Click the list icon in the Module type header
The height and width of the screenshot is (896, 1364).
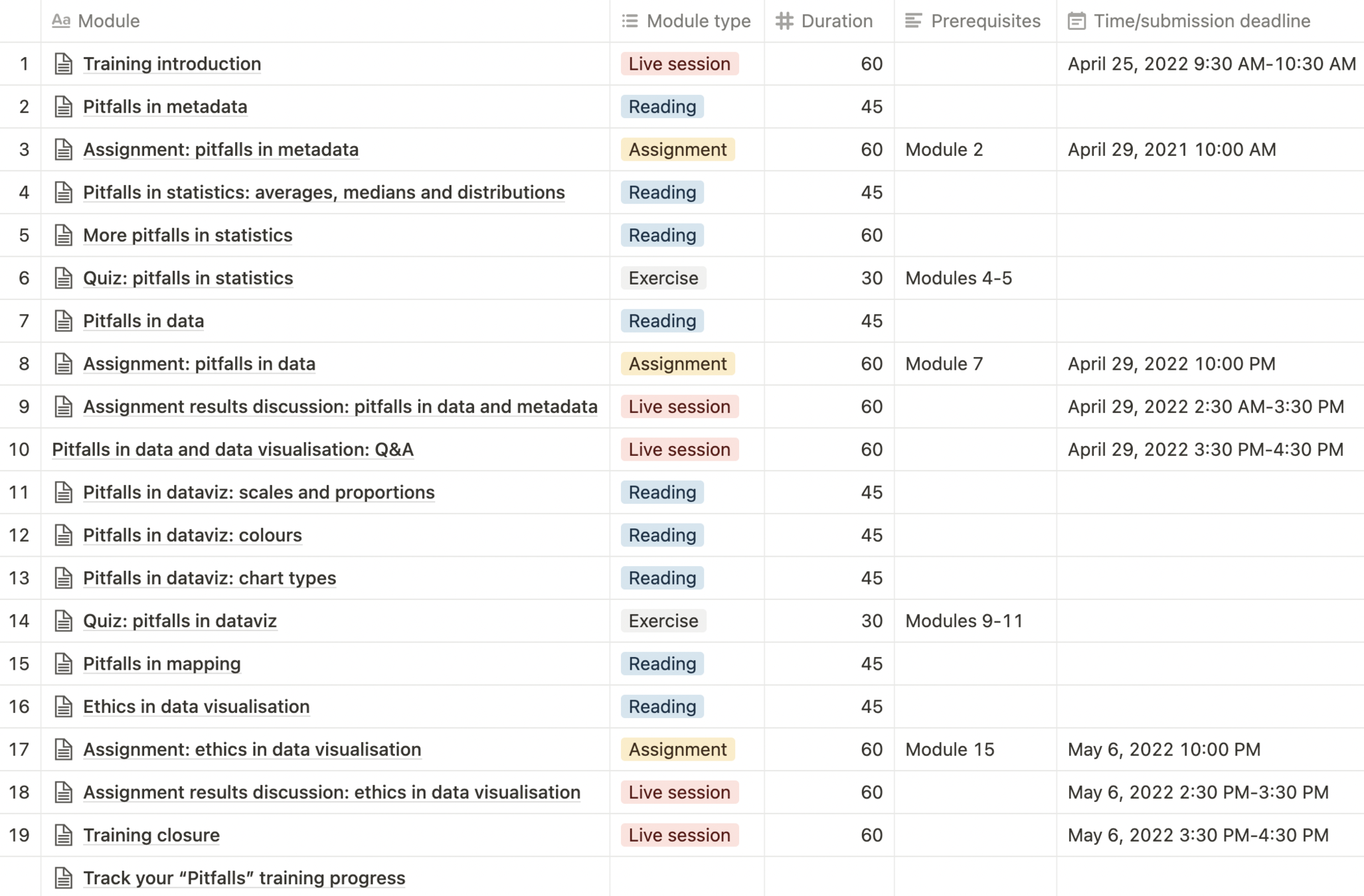pyautogui.click(x=630, y=21)
